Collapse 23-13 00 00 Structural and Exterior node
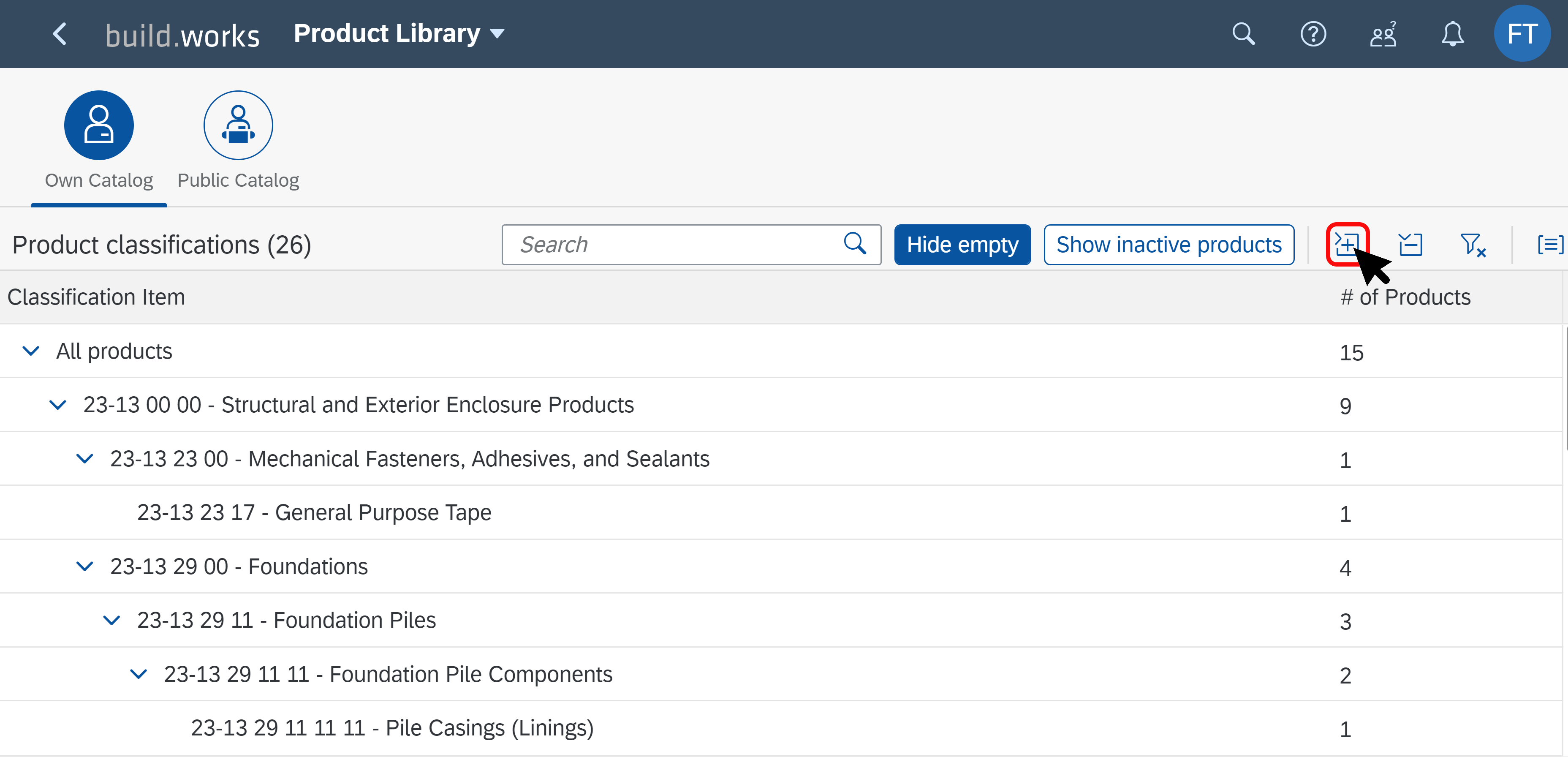Viewport: 1568px width, 757px height. click(57, 405)
